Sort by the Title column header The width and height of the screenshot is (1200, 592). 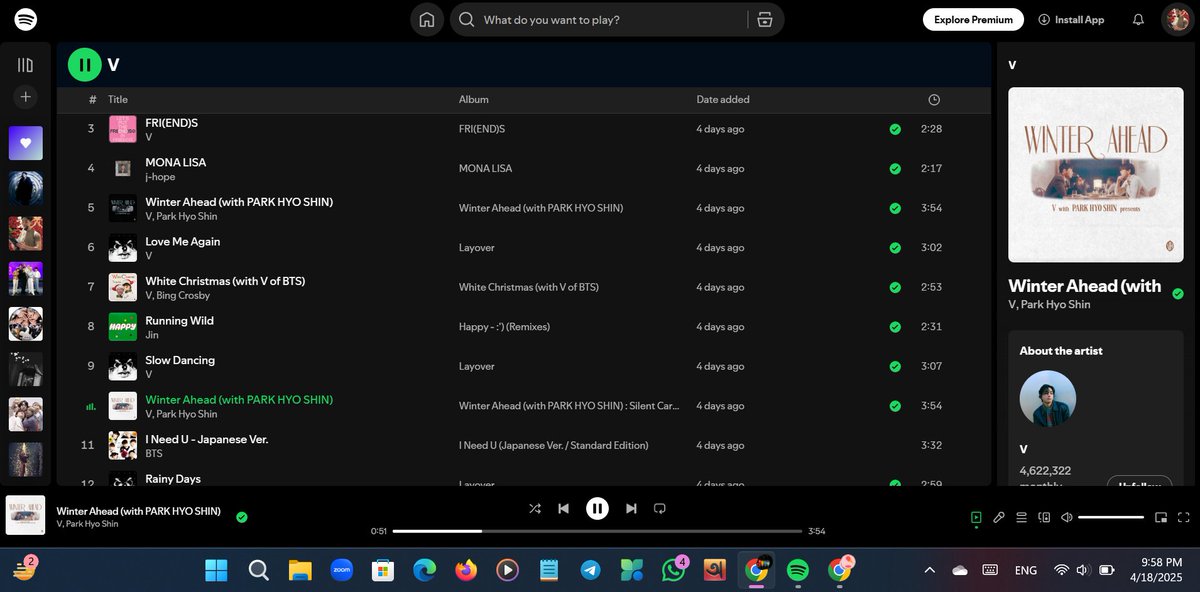(118, 99)
